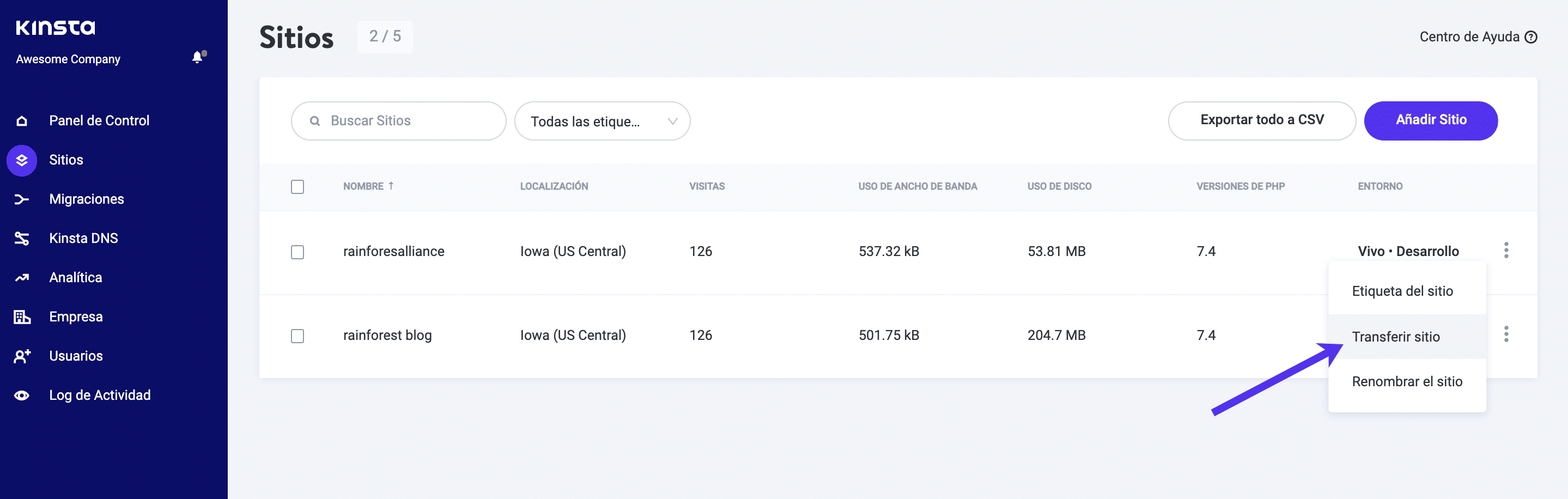The height and width of the screenshot is (499, 1568).
Task: Click the Centro de Ayuda link
Action: click(x=1478, y=37)
